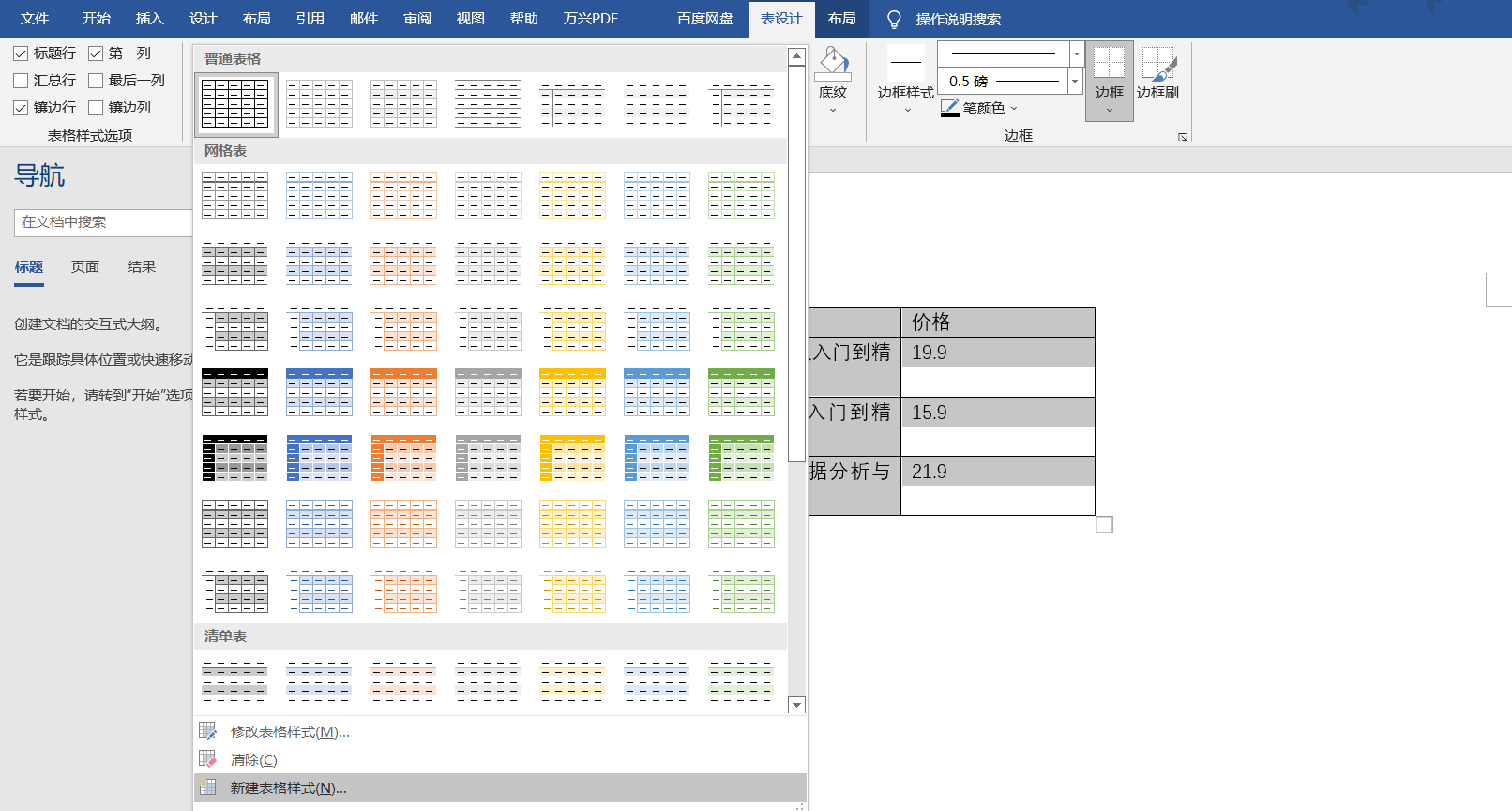Click the table cell containing 19.9
Viewport: 1512px width, 811px height.
[998, 367]
